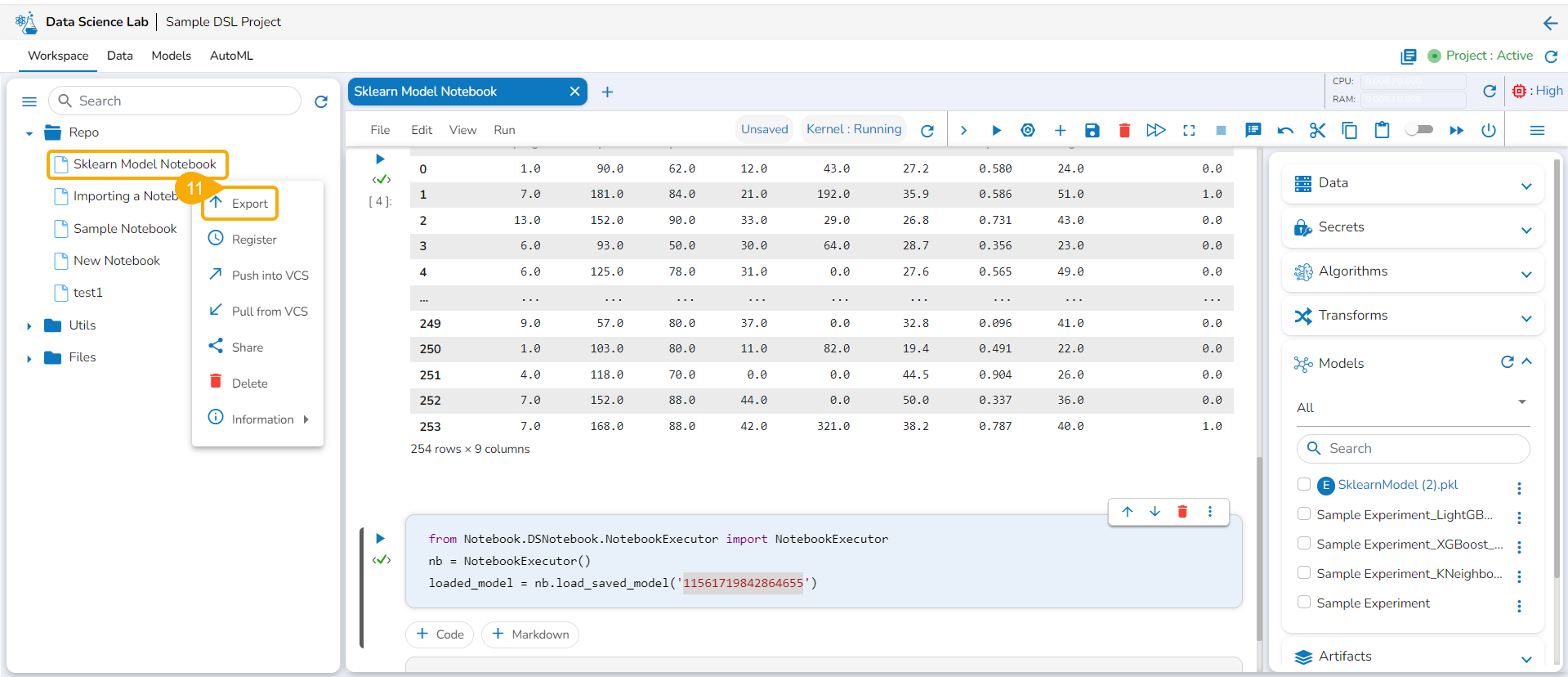The height and width of the screenshot is (677, 1568).
Task: Switch to the AutoML tab
Action: [x=231, y=56]
